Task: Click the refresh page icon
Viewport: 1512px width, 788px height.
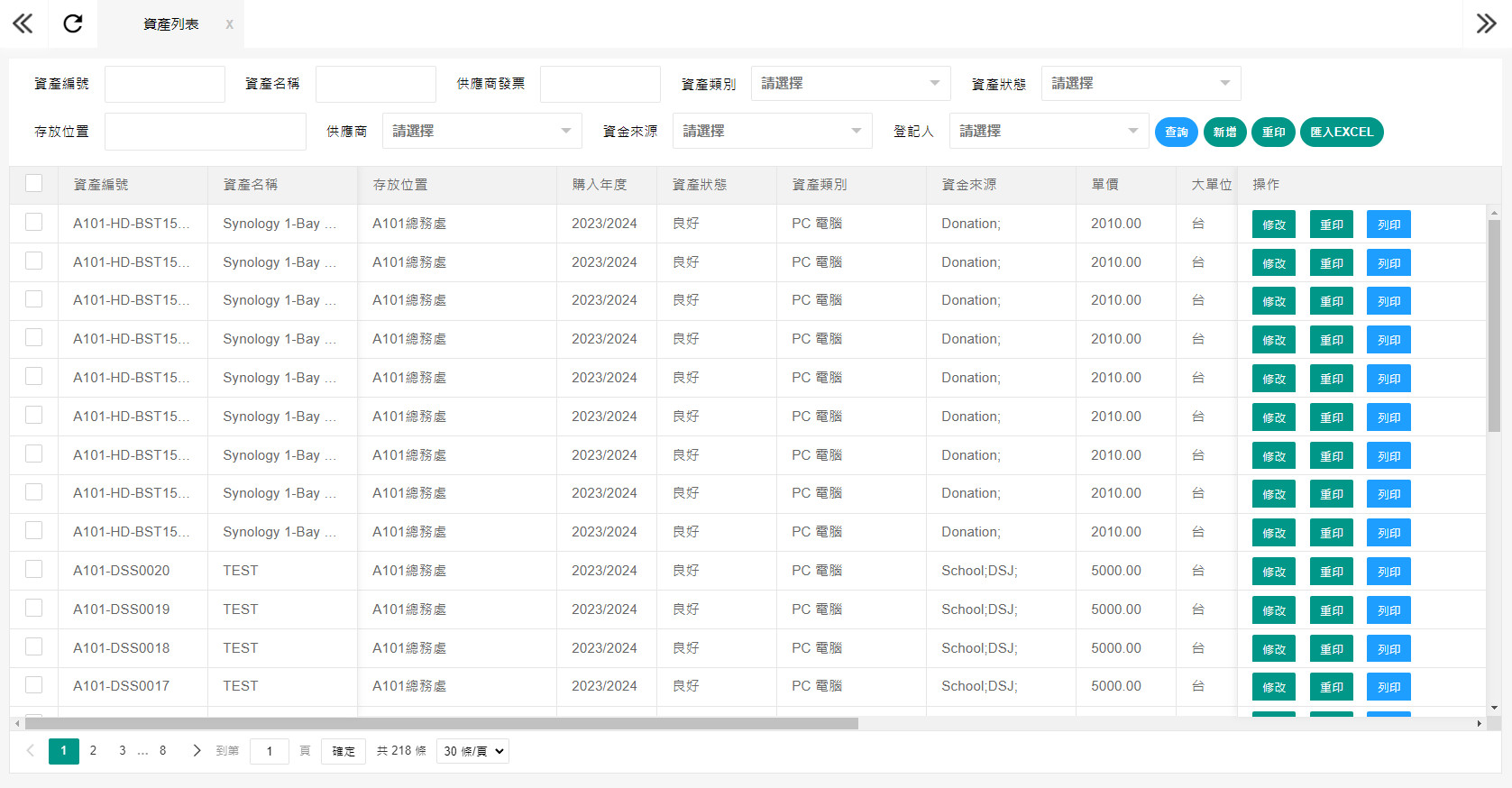Action: 73,23
